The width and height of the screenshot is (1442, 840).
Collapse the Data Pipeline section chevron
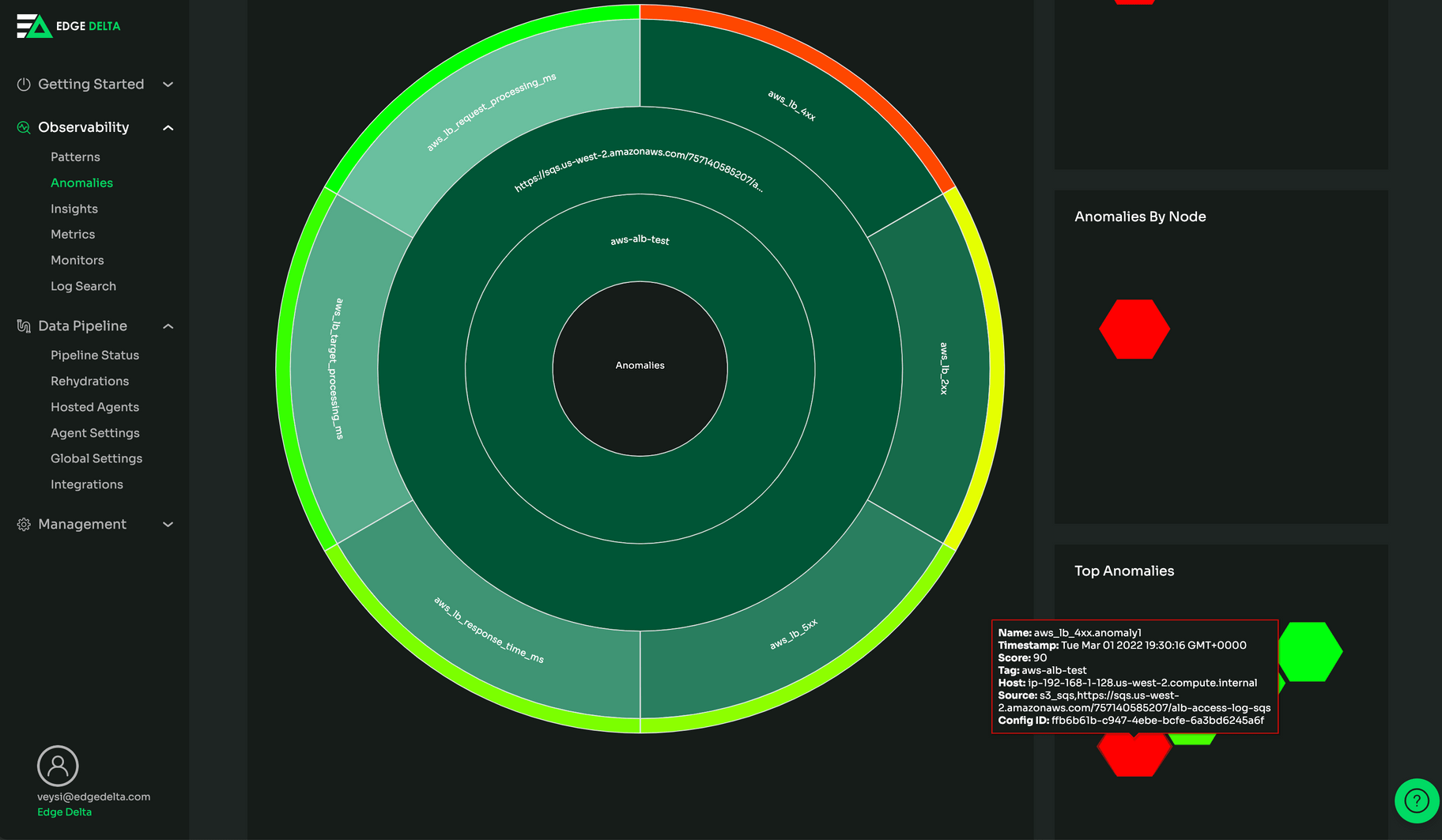pos(168,326)
